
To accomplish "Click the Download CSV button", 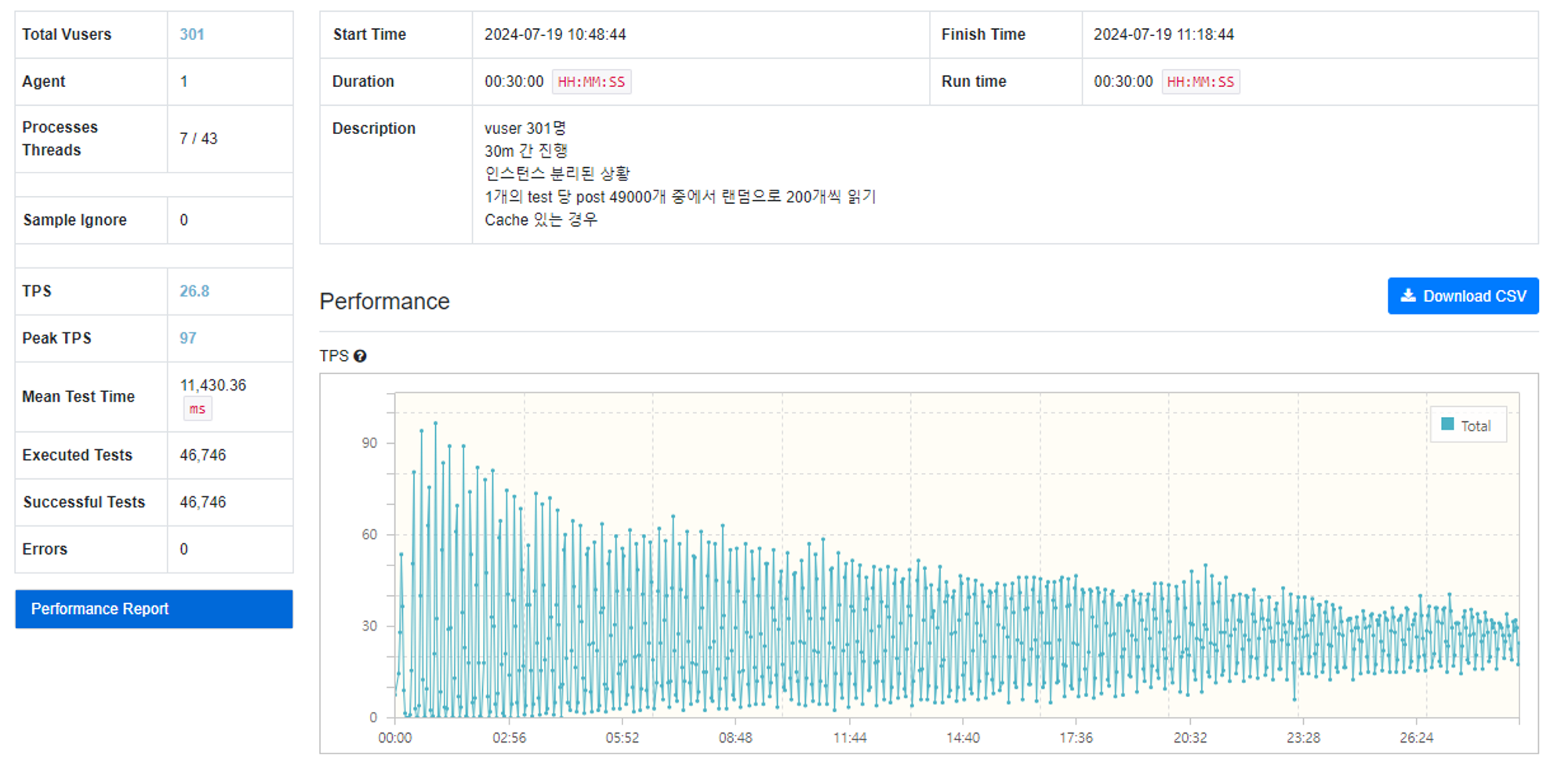I will (x=1463, y=296).
